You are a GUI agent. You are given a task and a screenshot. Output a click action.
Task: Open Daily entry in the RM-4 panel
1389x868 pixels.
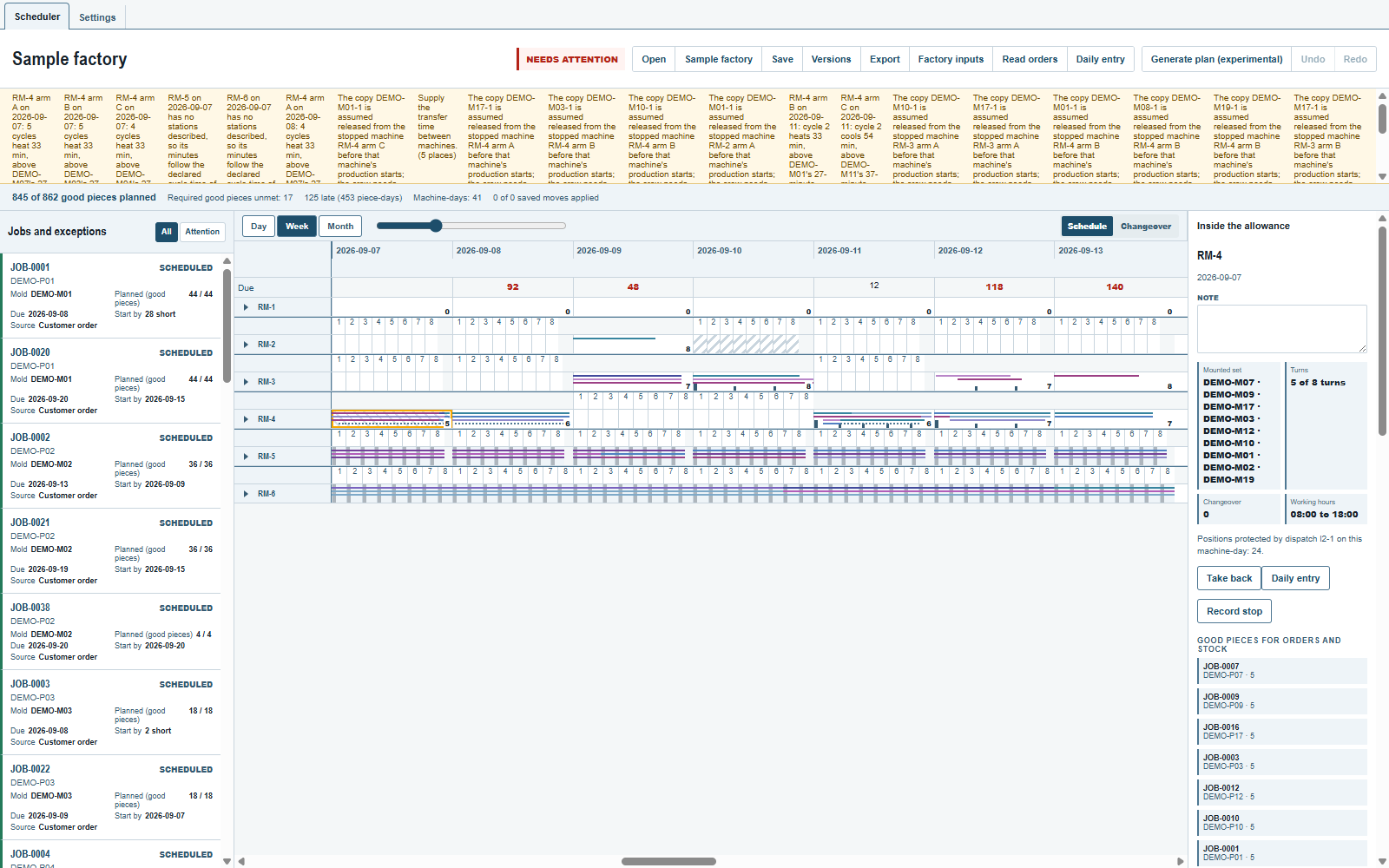click(1295, 578)
